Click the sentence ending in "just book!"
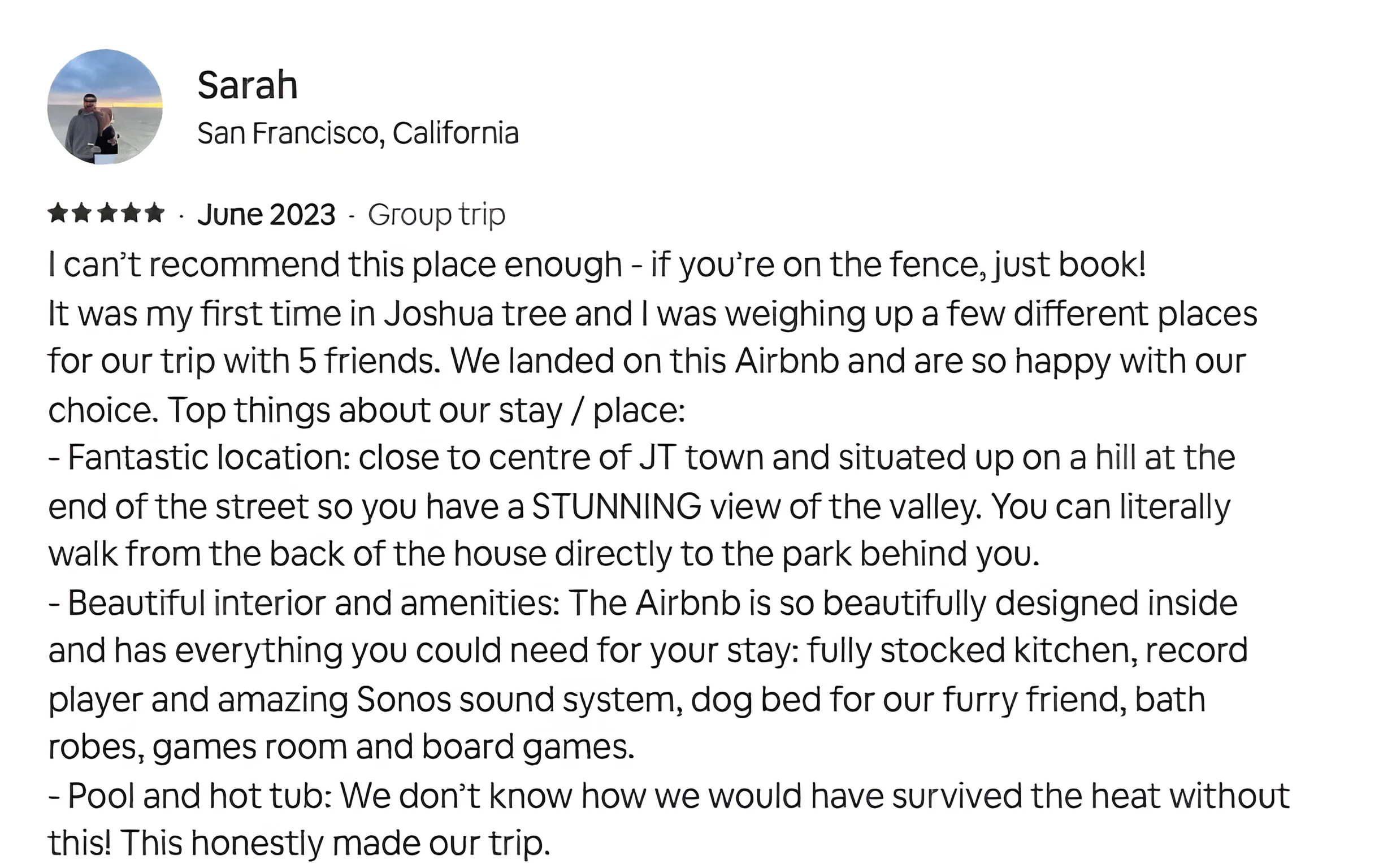 tap(597, 264)
